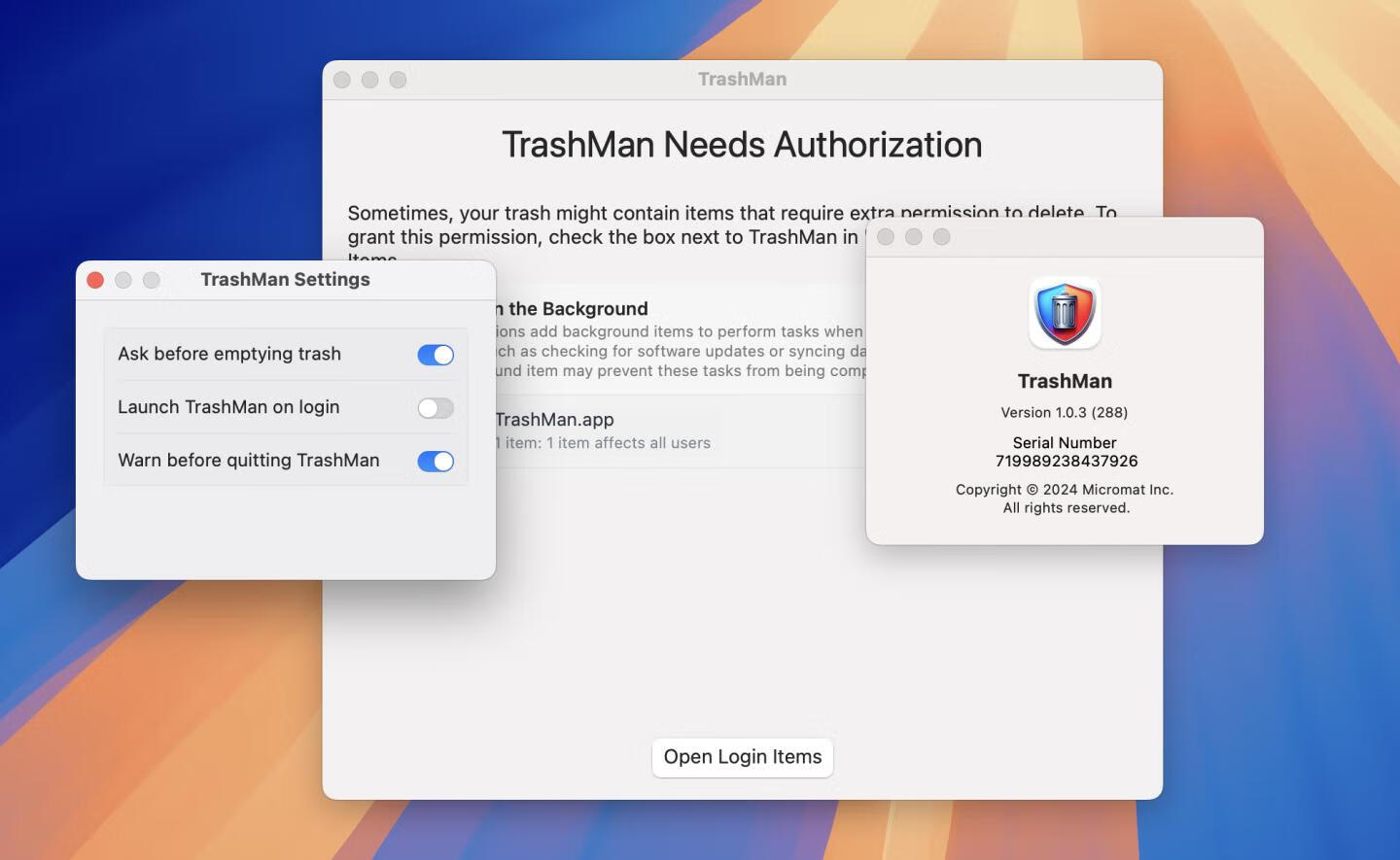
Task: Click the About window's gray close button
Action: click(886, 237)
